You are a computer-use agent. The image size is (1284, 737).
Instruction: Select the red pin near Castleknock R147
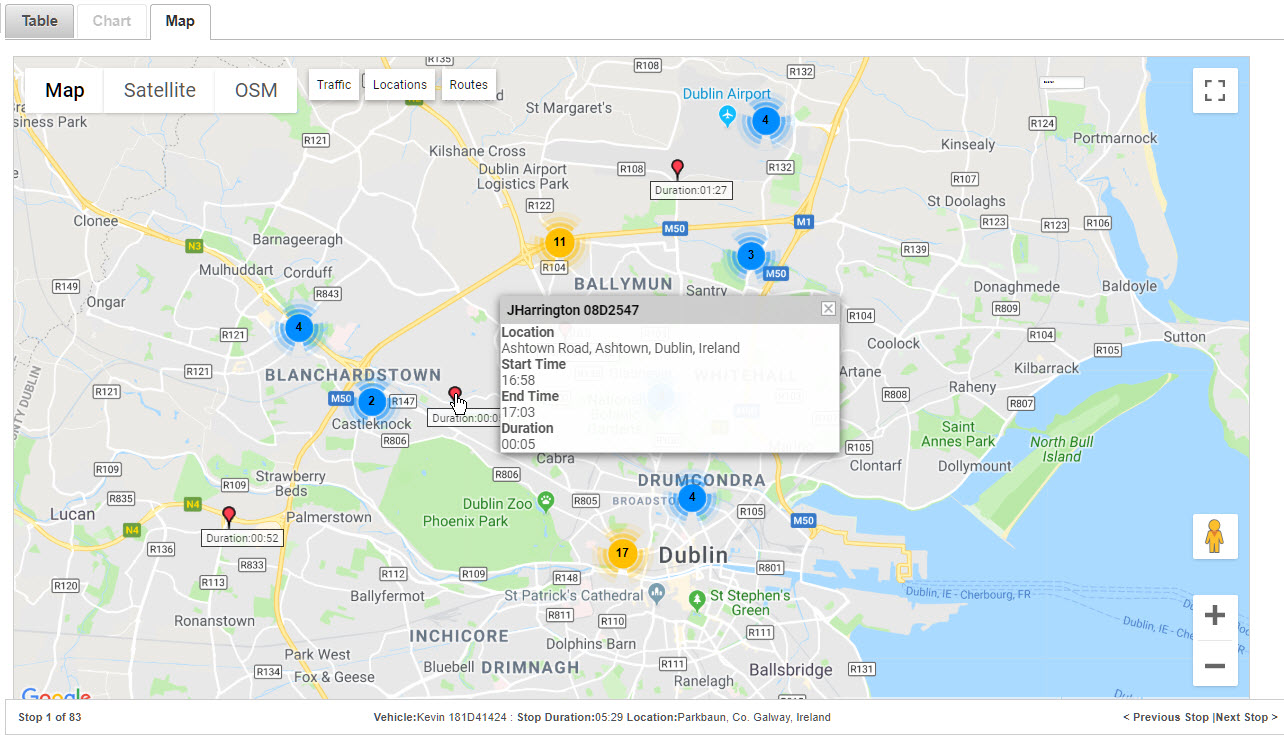(455, 396)
